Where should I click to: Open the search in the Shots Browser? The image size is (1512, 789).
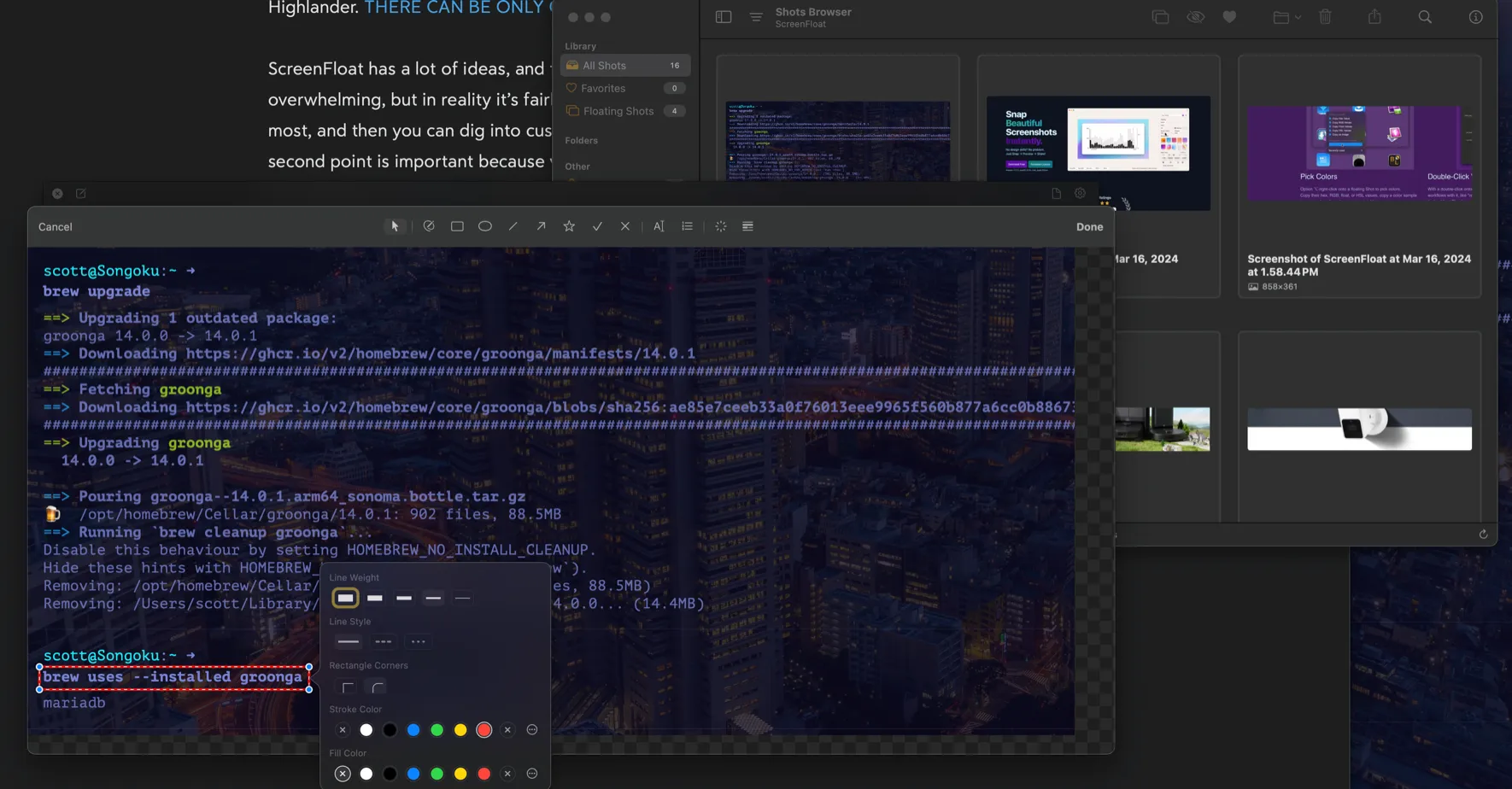[1424, 16]
